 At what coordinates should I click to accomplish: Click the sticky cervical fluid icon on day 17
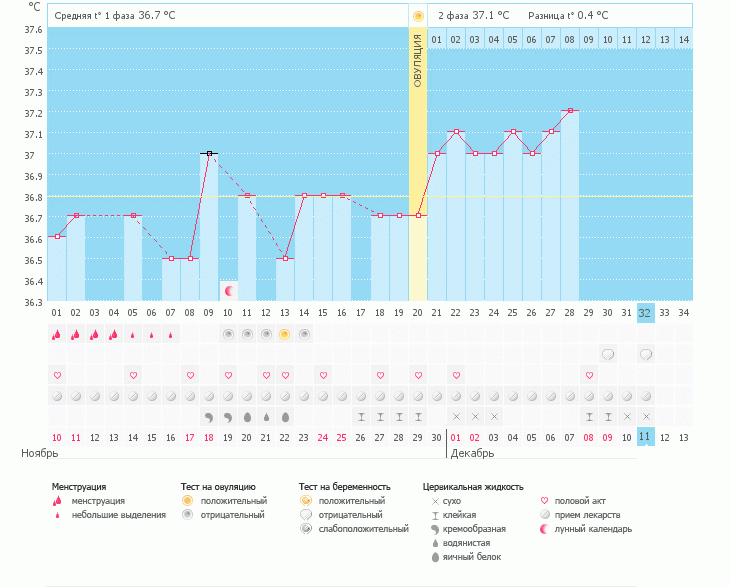(361, 416)
